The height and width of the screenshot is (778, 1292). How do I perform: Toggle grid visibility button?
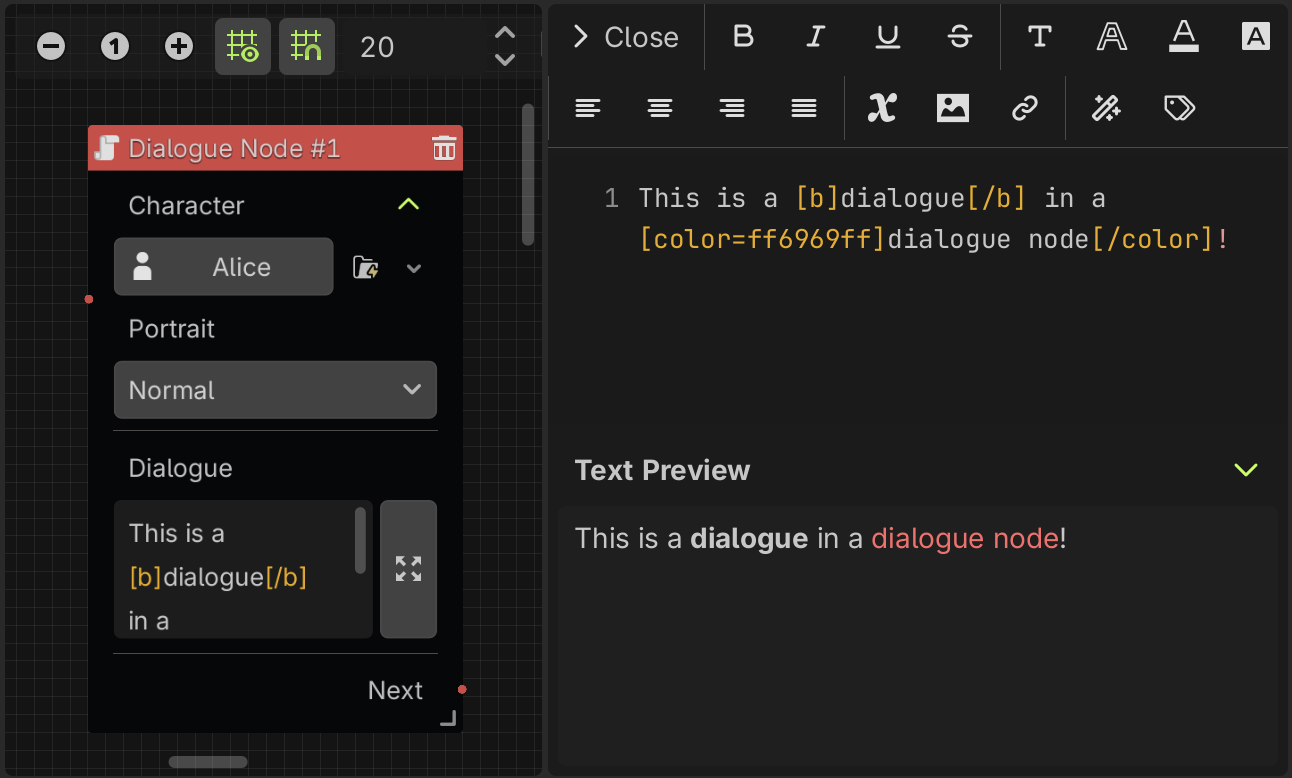click(x=243, y=46)
